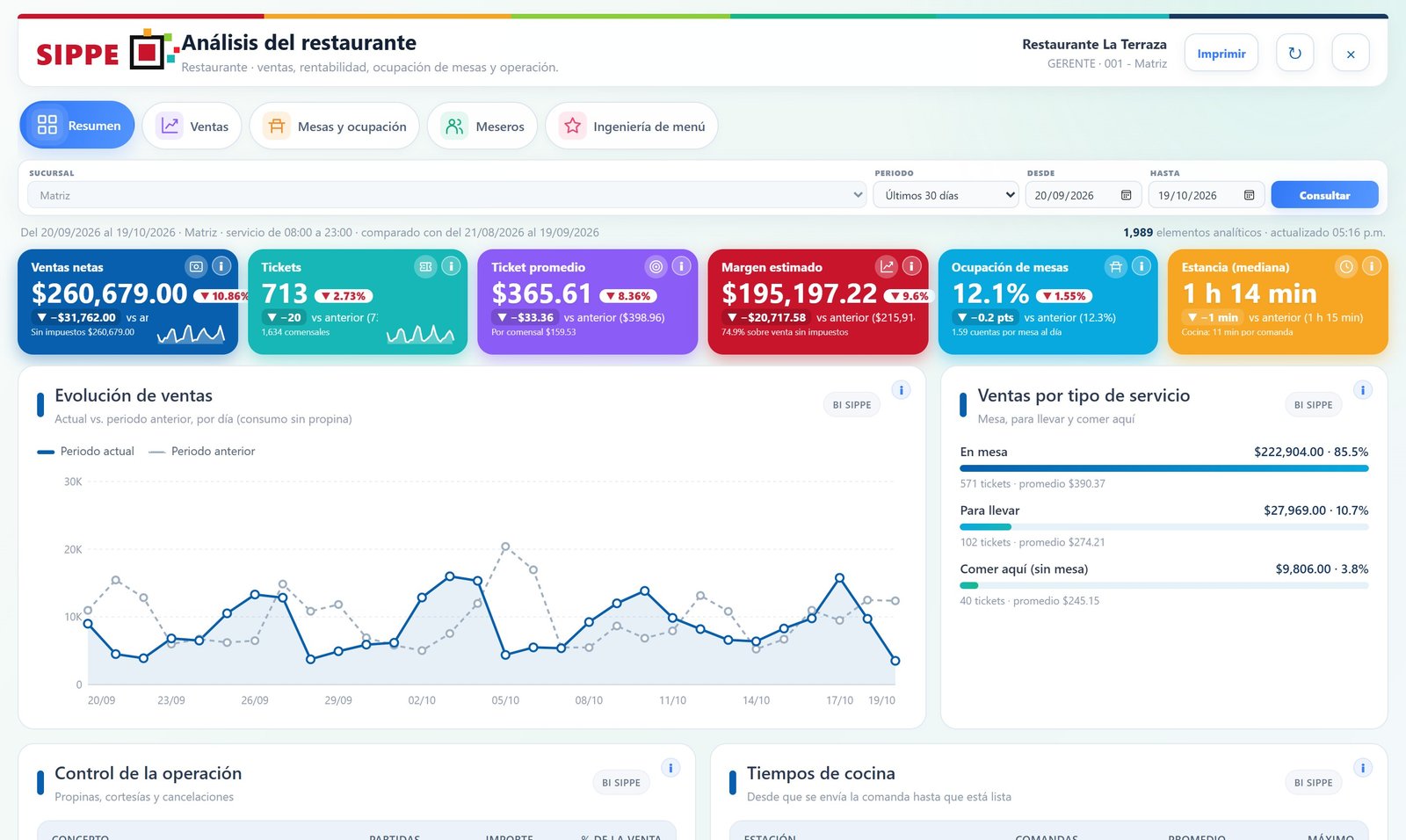Click the Hasta date field 19/10/2026

click(x=1207, y=195)
